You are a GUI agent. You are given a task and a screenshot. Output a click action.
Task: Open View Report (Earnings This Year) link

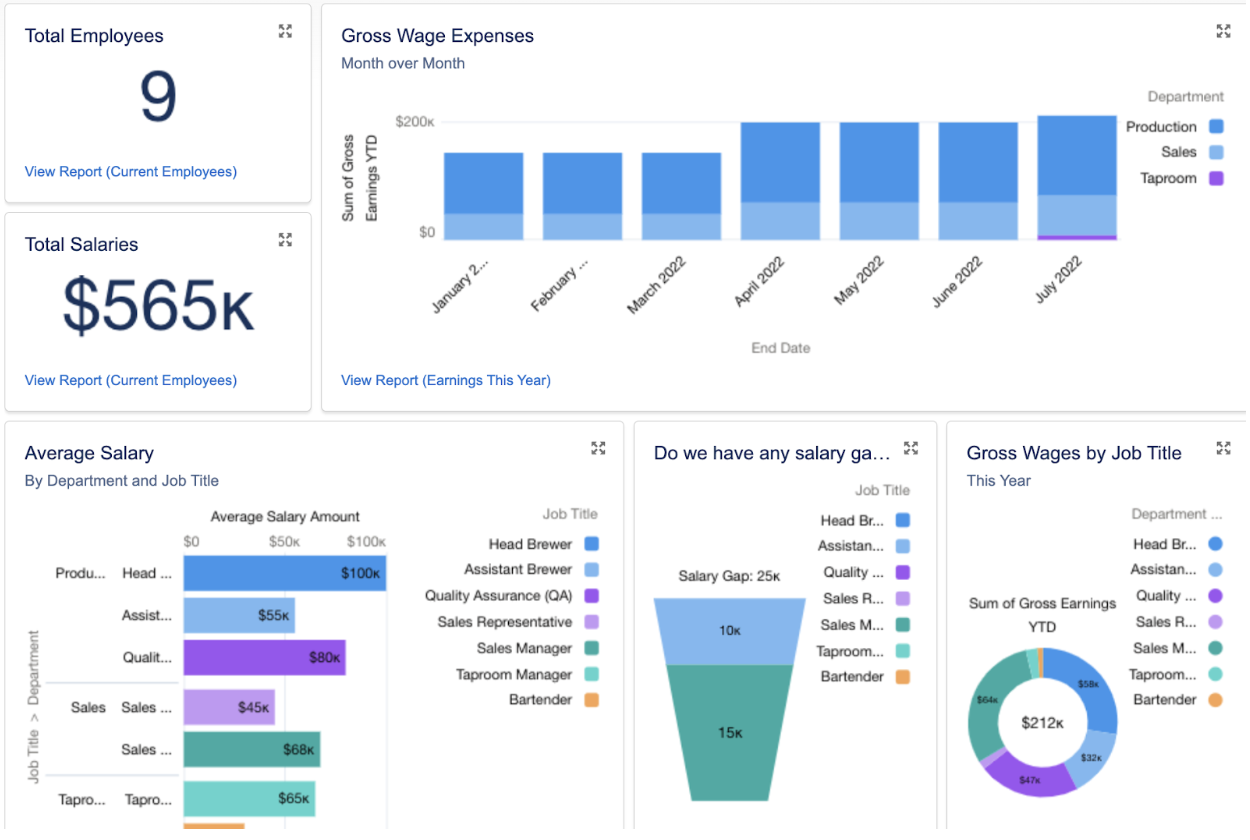point(446,380)
